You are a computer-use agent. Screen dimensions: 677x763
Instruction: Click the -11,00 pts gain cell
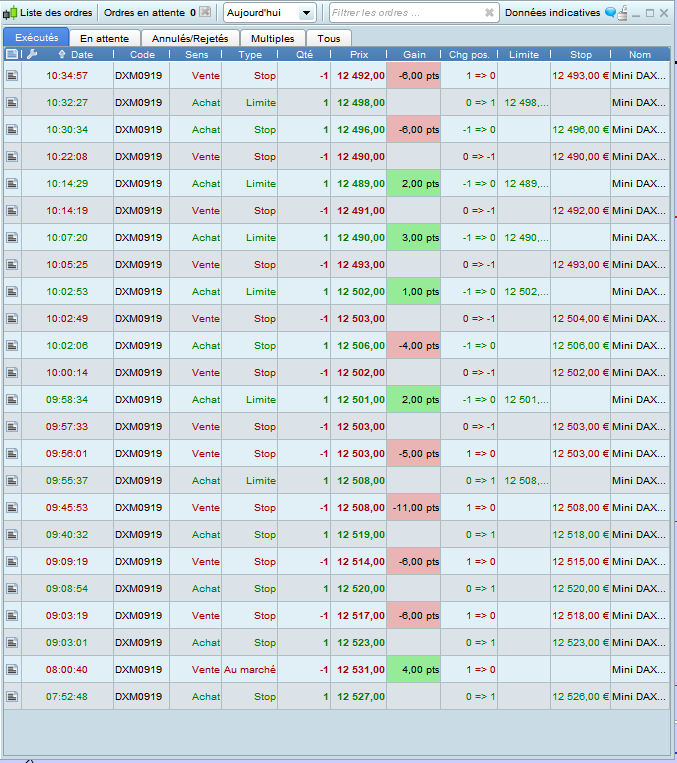click(413, 507)
